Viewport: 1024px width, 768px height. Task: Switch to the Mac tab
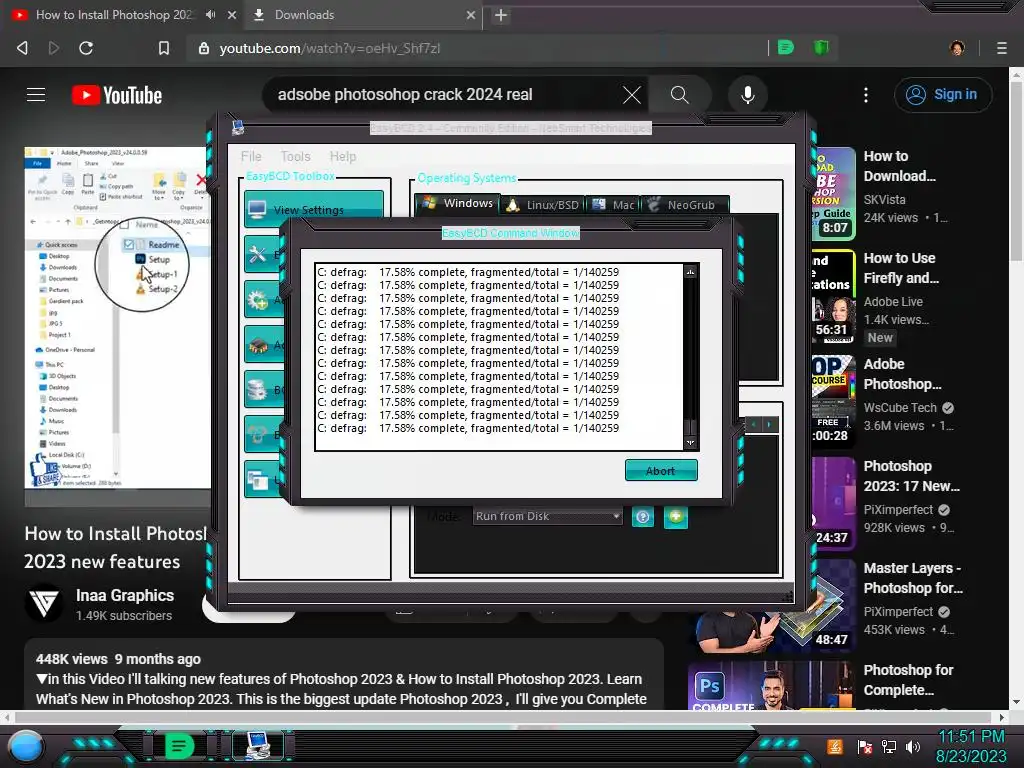(613, 205)
